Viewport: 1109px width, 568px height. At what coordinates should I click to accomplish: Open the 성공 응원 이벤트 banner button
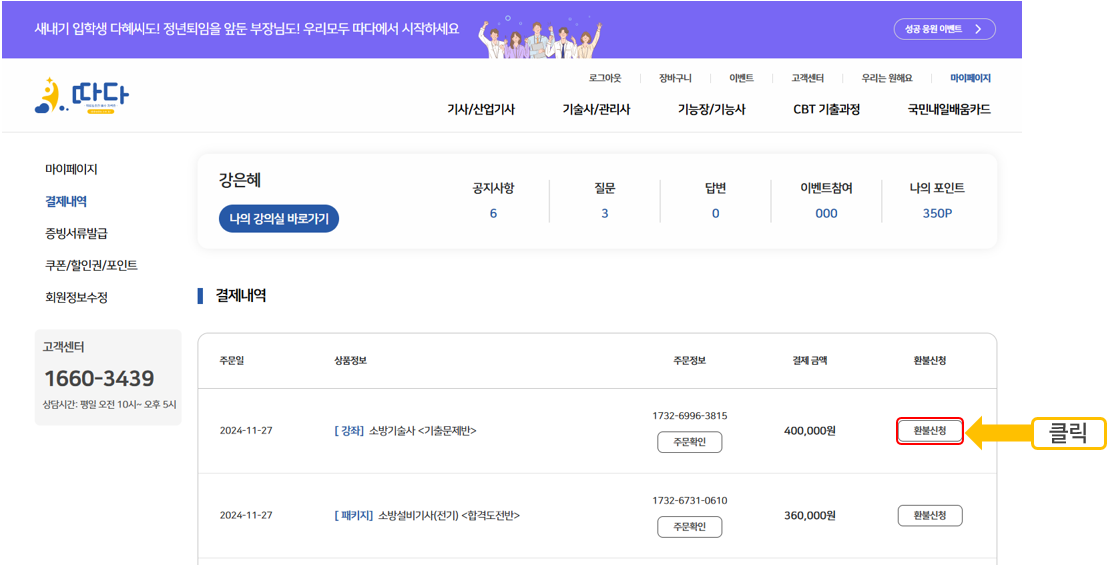(944, 29)
